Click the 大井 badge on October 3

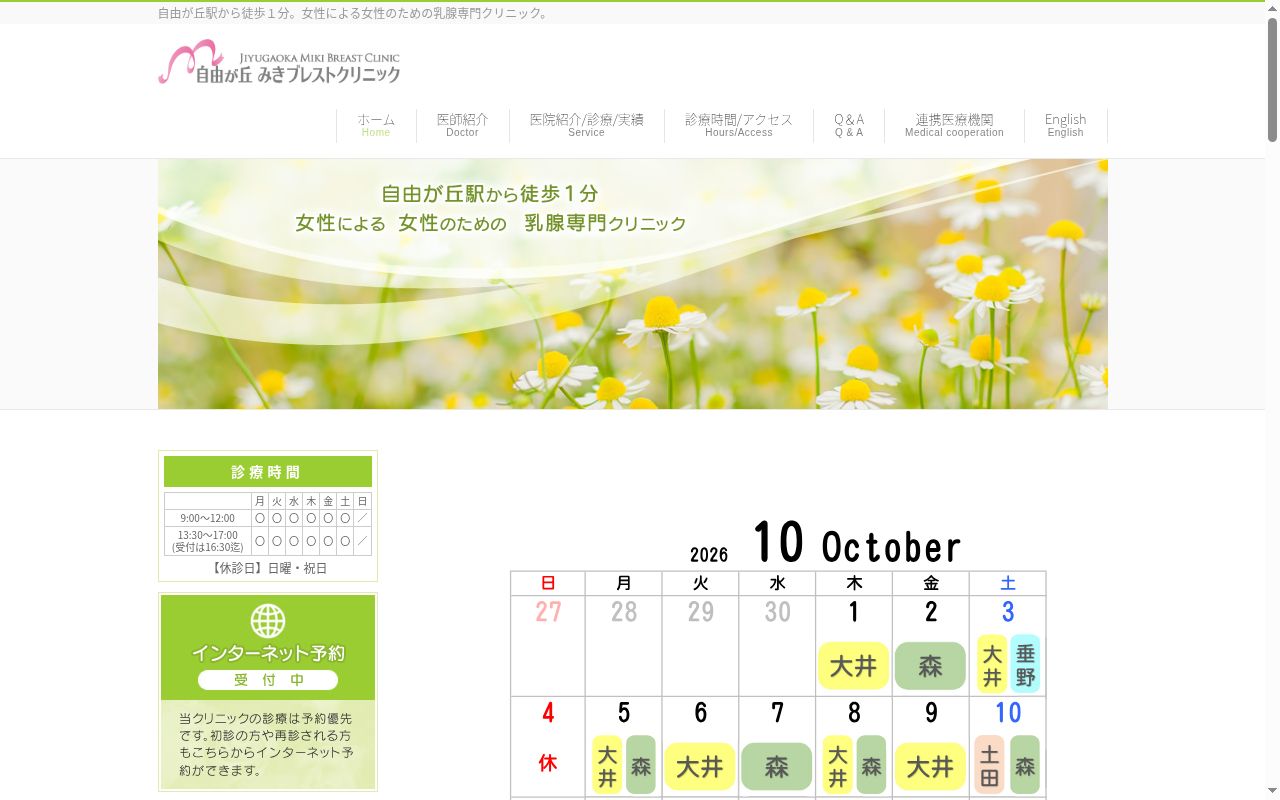point(992,664)
